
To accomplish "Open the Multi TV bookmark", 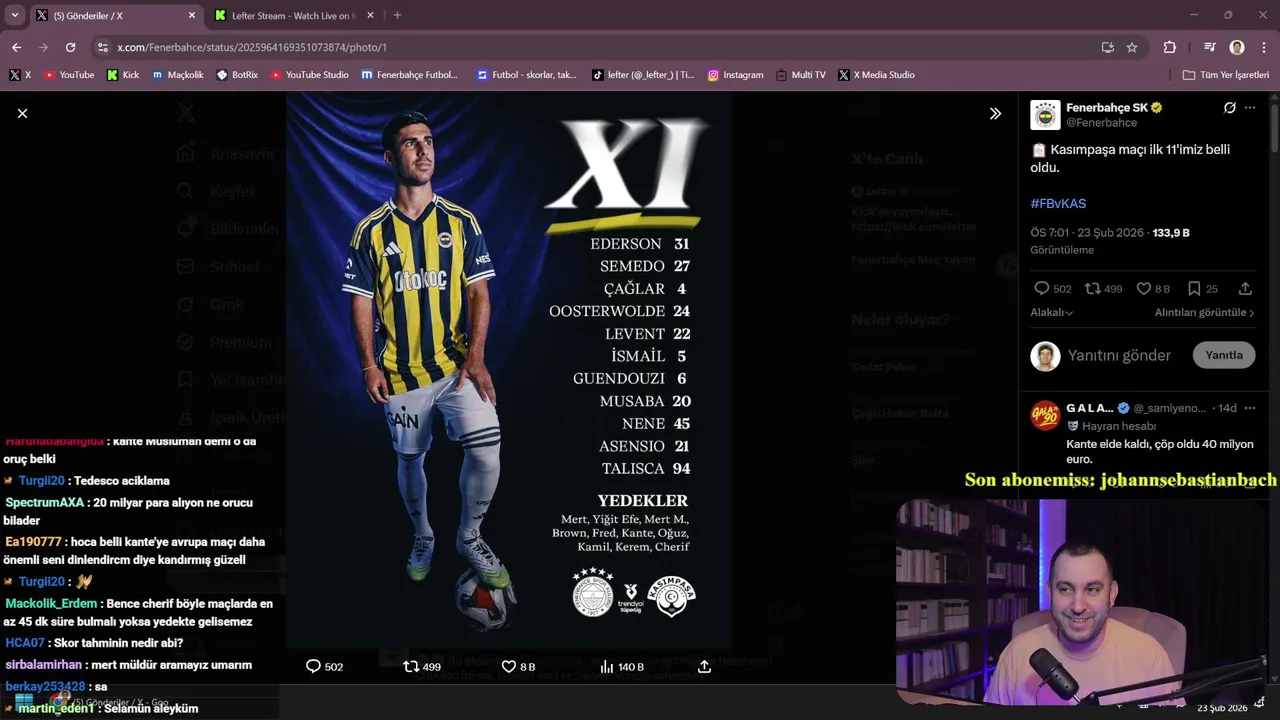I will click(800, 75).
